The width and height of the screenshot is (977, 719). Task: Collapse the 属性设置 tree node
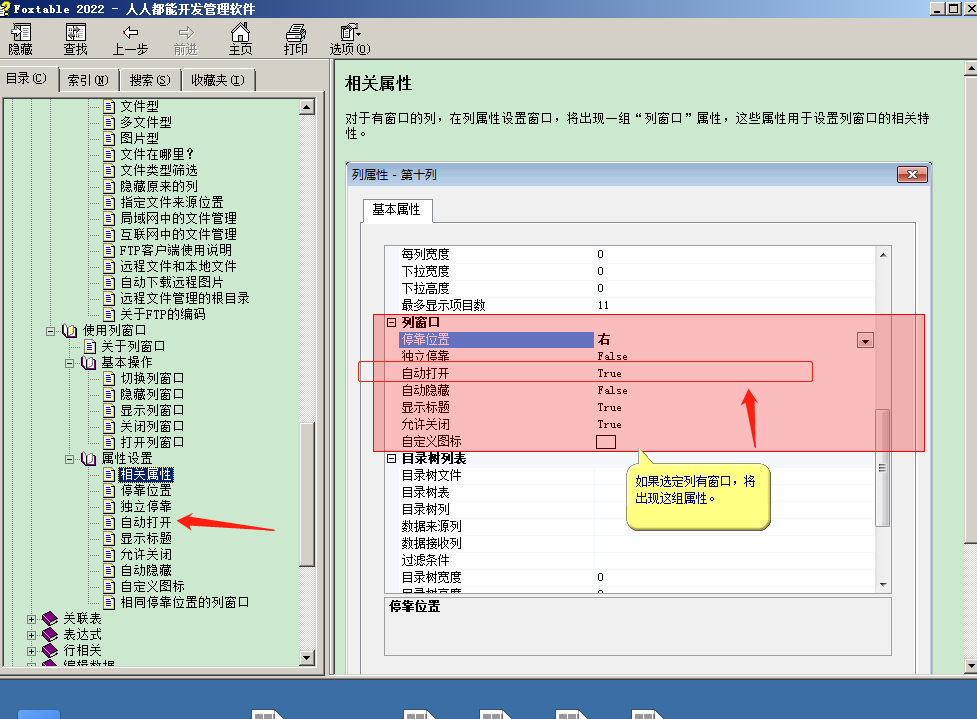click(x=70, y=459)
